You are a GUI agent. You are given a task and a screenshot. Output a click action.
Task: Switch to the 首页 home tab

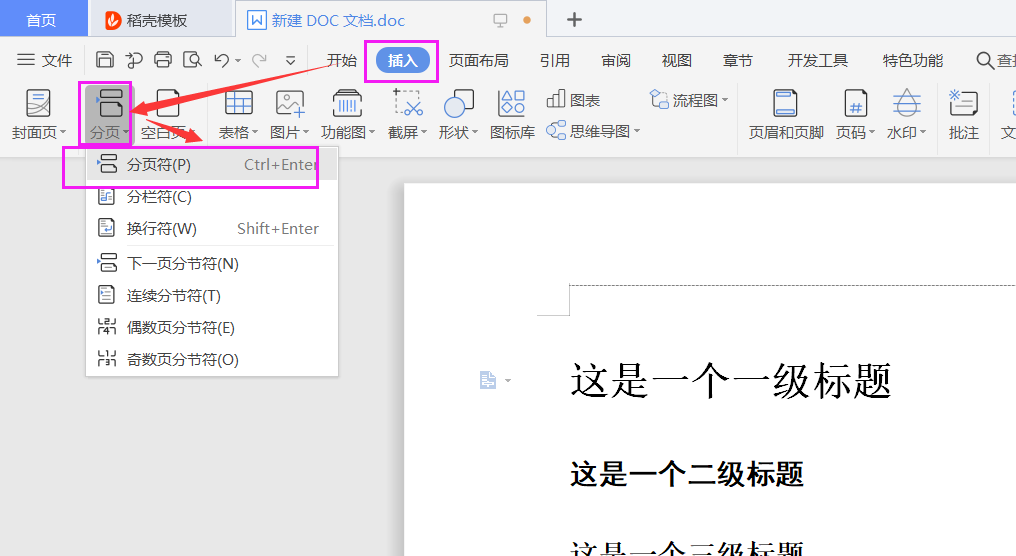pos(41,20)
